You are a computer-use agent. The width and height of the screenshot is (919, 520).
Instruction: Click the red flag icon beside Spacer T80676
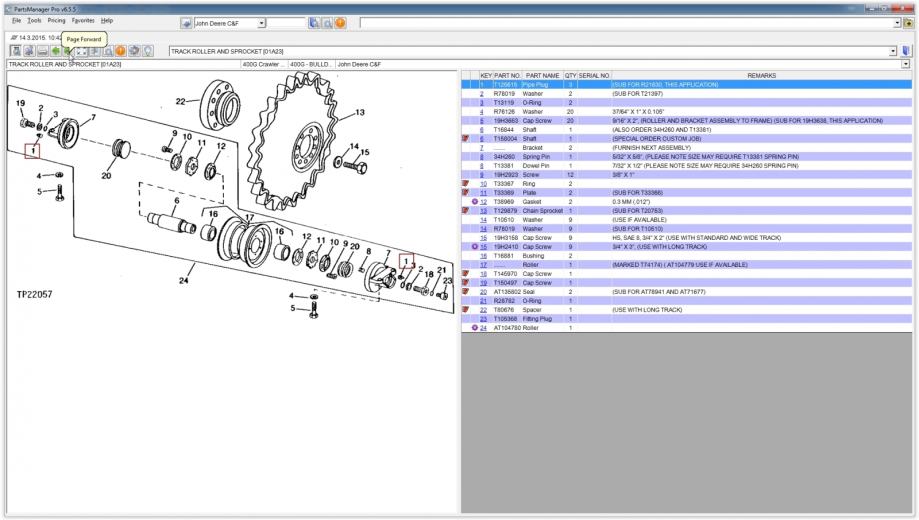[x=466, y=310]
